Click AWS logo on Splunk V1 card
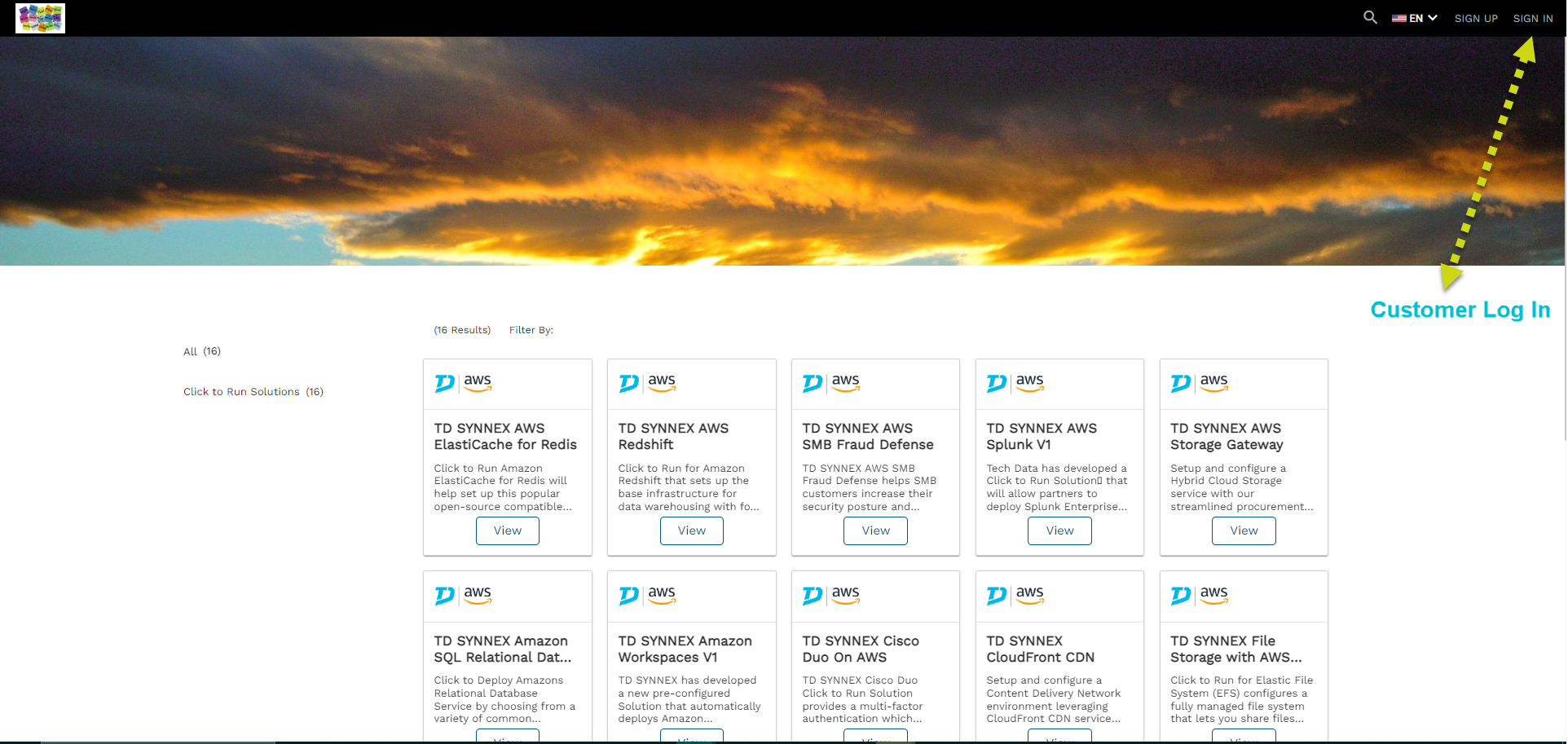Viewport: 1568px width, 744px height. (x=1030, y=383)
